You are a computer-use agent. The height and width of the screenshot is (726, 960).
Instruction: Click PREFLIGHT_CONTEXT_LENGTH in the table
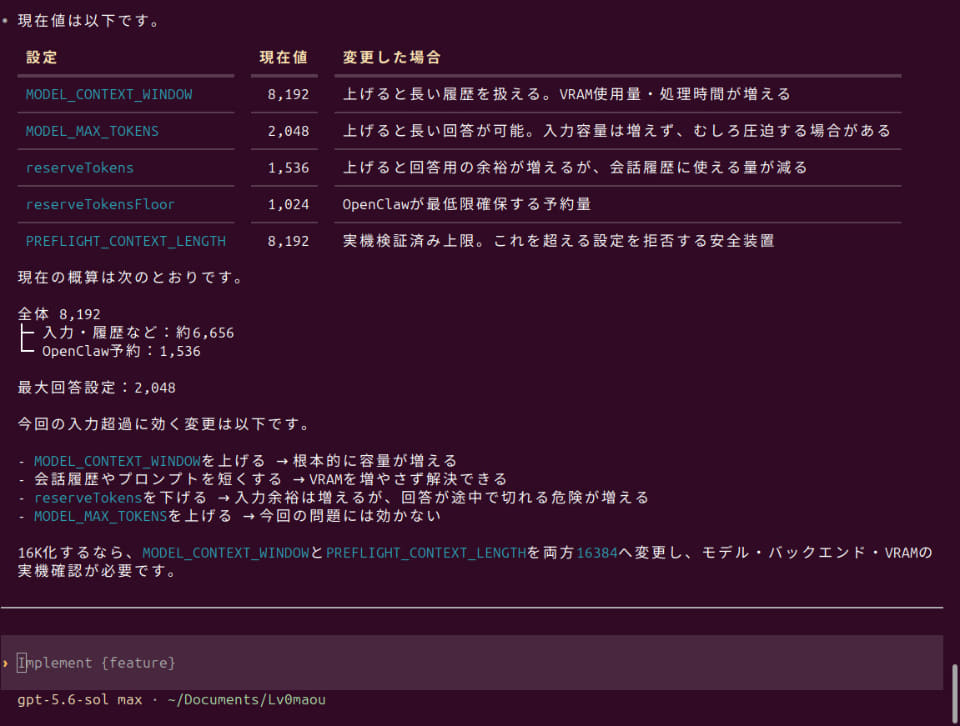(126, 241)
